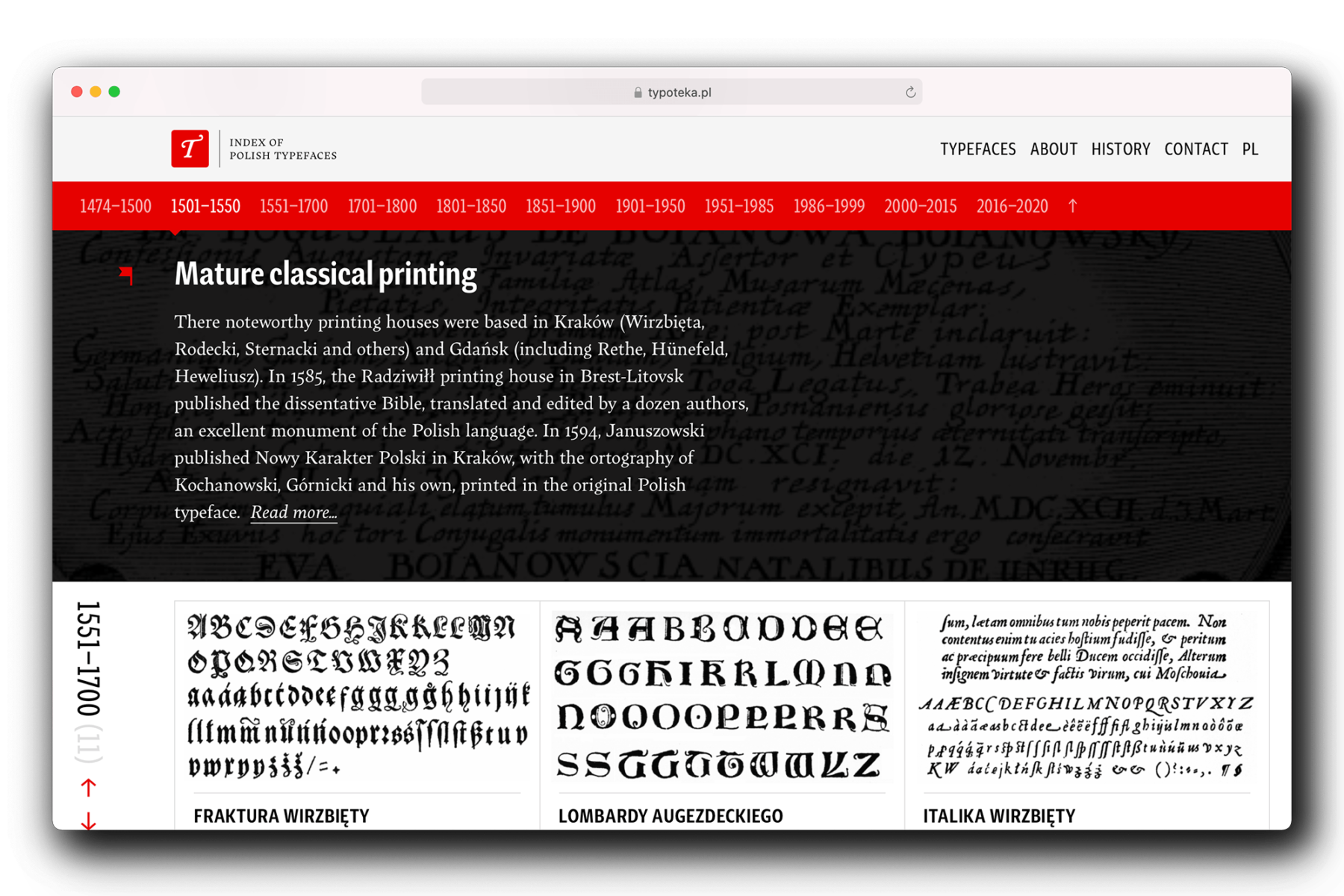Select the 2016–2020 period tab
Screen dimensions: 1344x896
point(1012,206)
